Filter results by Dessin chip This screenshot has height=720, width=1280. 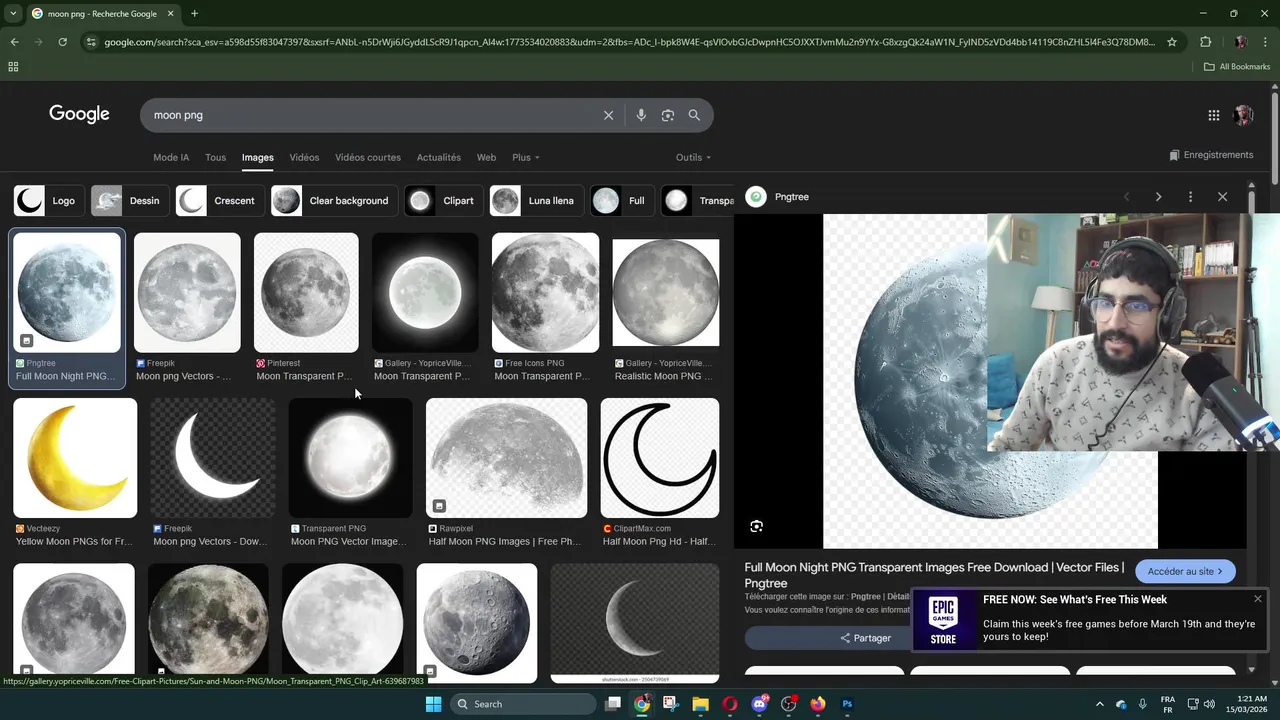point(128,201)
